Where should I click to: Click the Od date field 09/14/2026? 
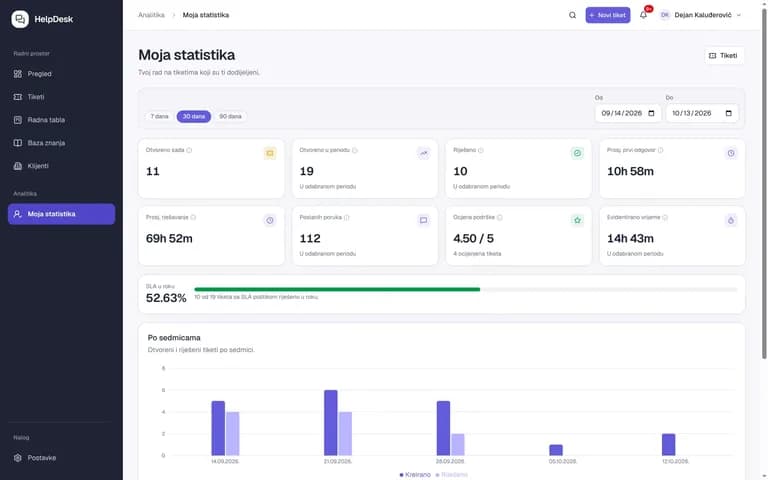coord(628,113)
